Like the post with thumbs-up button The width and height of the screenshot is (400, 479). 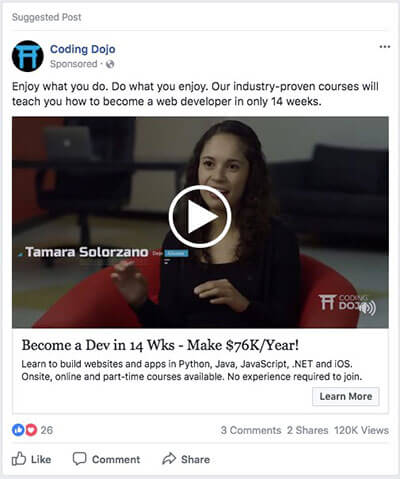point(31,459)
